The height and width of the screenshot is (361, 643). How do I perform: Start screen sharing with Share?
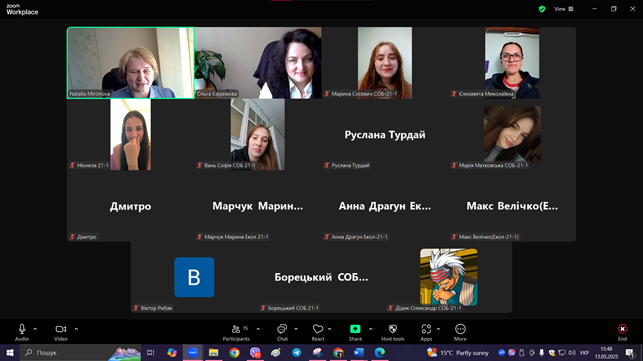point(355,332)
